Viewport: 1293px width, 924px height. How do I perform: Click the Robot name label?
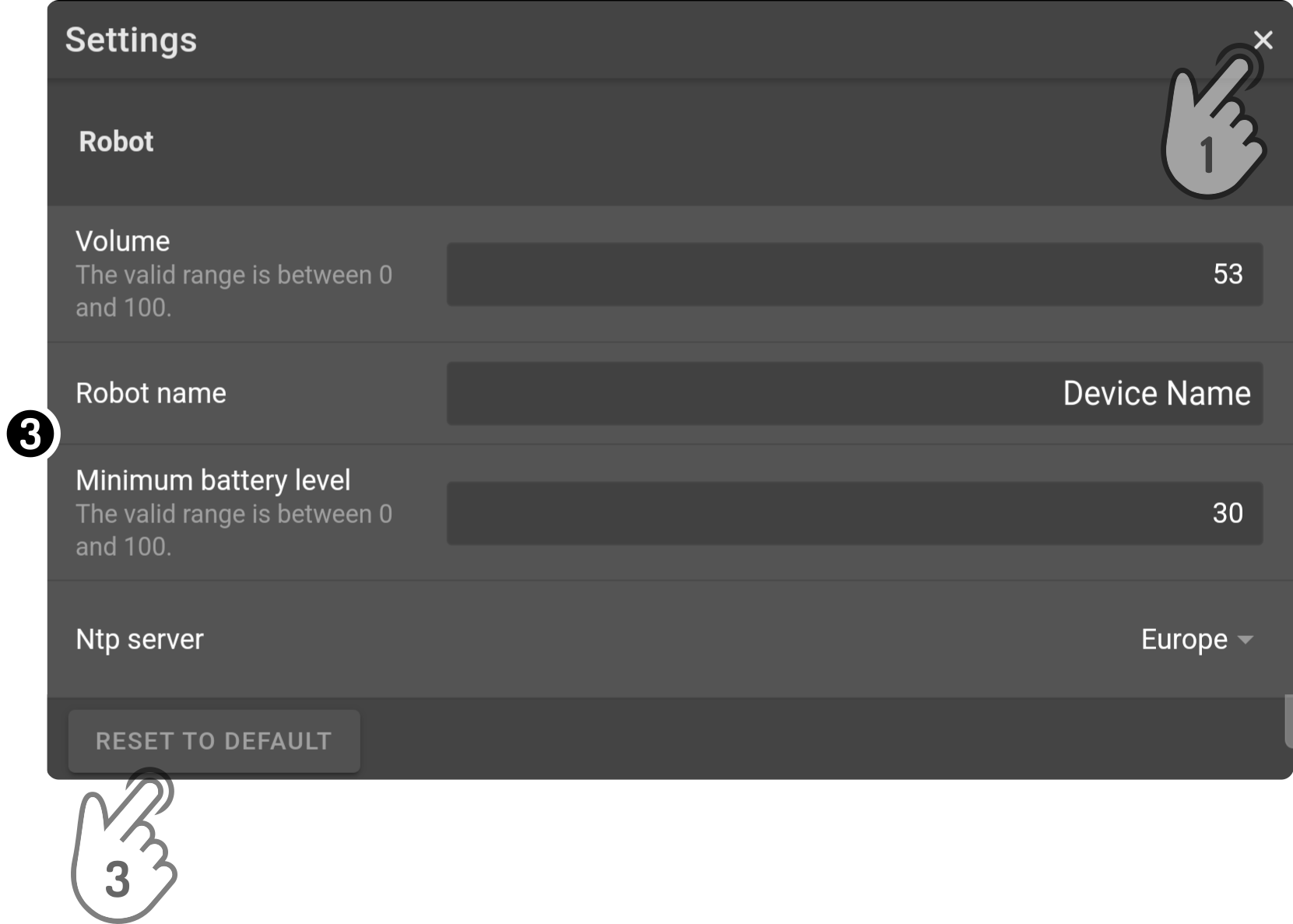coord(150,393)
